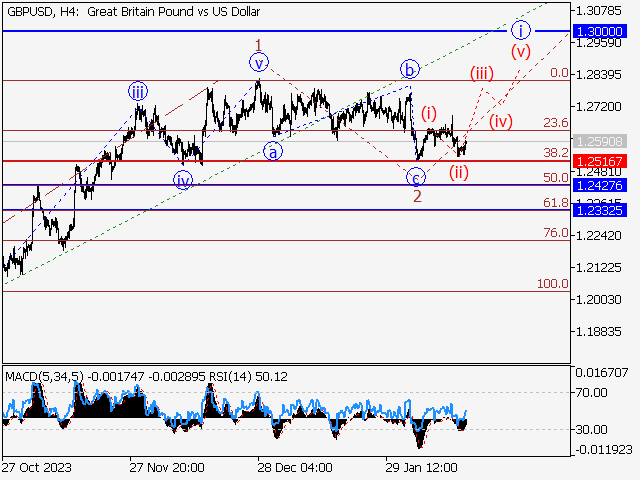The width and height of the screenshot is (640, 480).
Task: Click the blue circled c wave label
Action: 416,178
